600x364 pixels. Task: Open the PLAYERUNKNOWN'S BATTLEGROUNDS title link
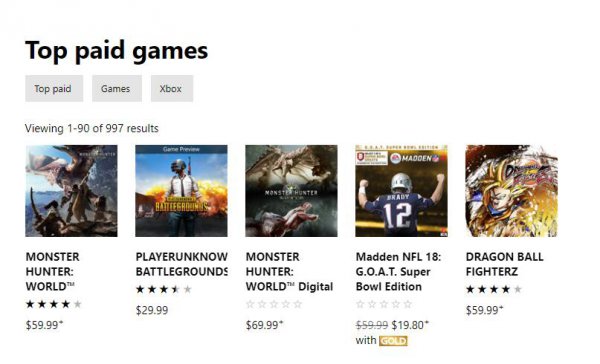(181, 264)
